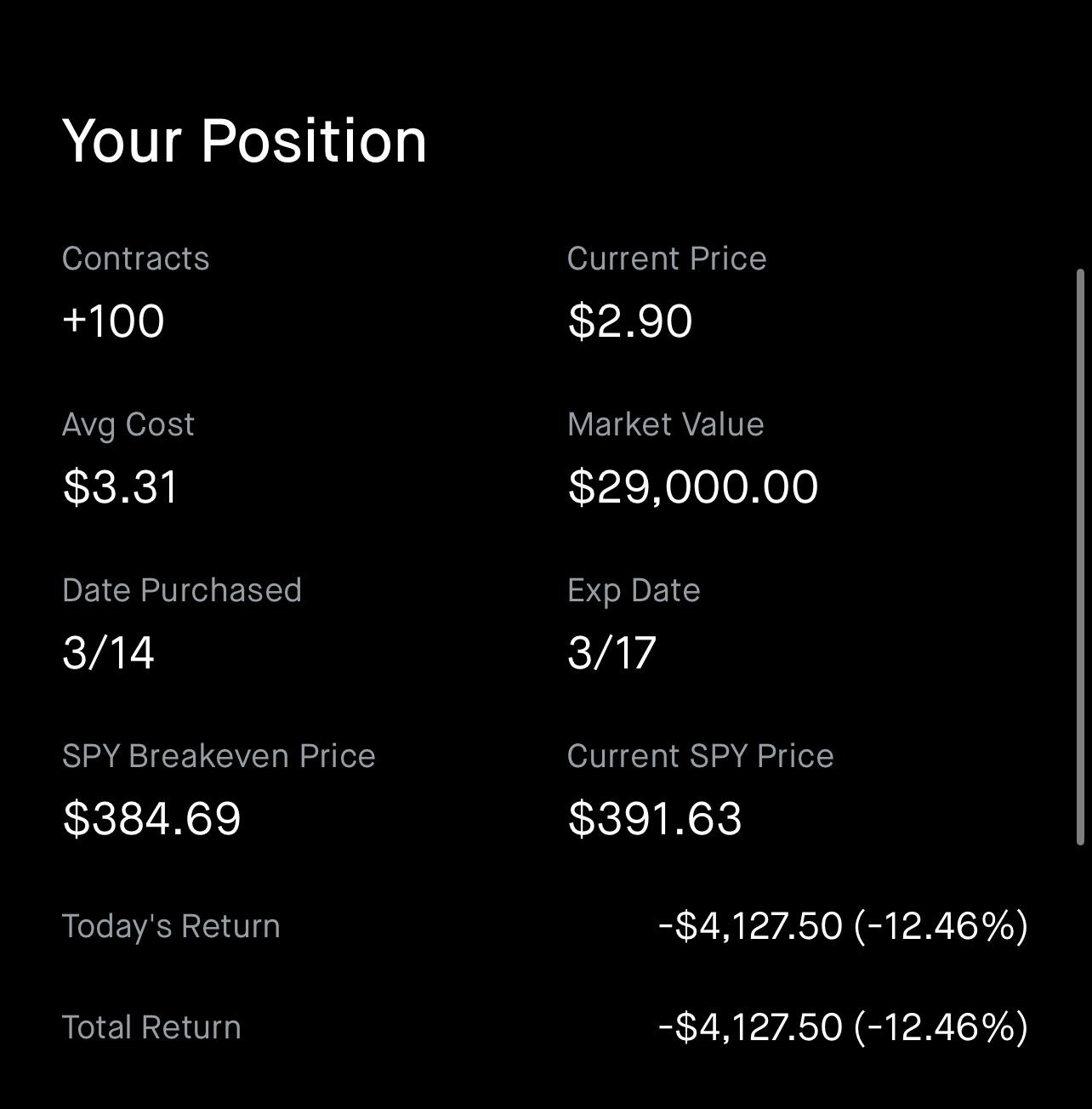Image resolution: width=1092 pixels, height=1109 pixels.
Task: Select the $2.90 current price value
Action: coord(630,321)
